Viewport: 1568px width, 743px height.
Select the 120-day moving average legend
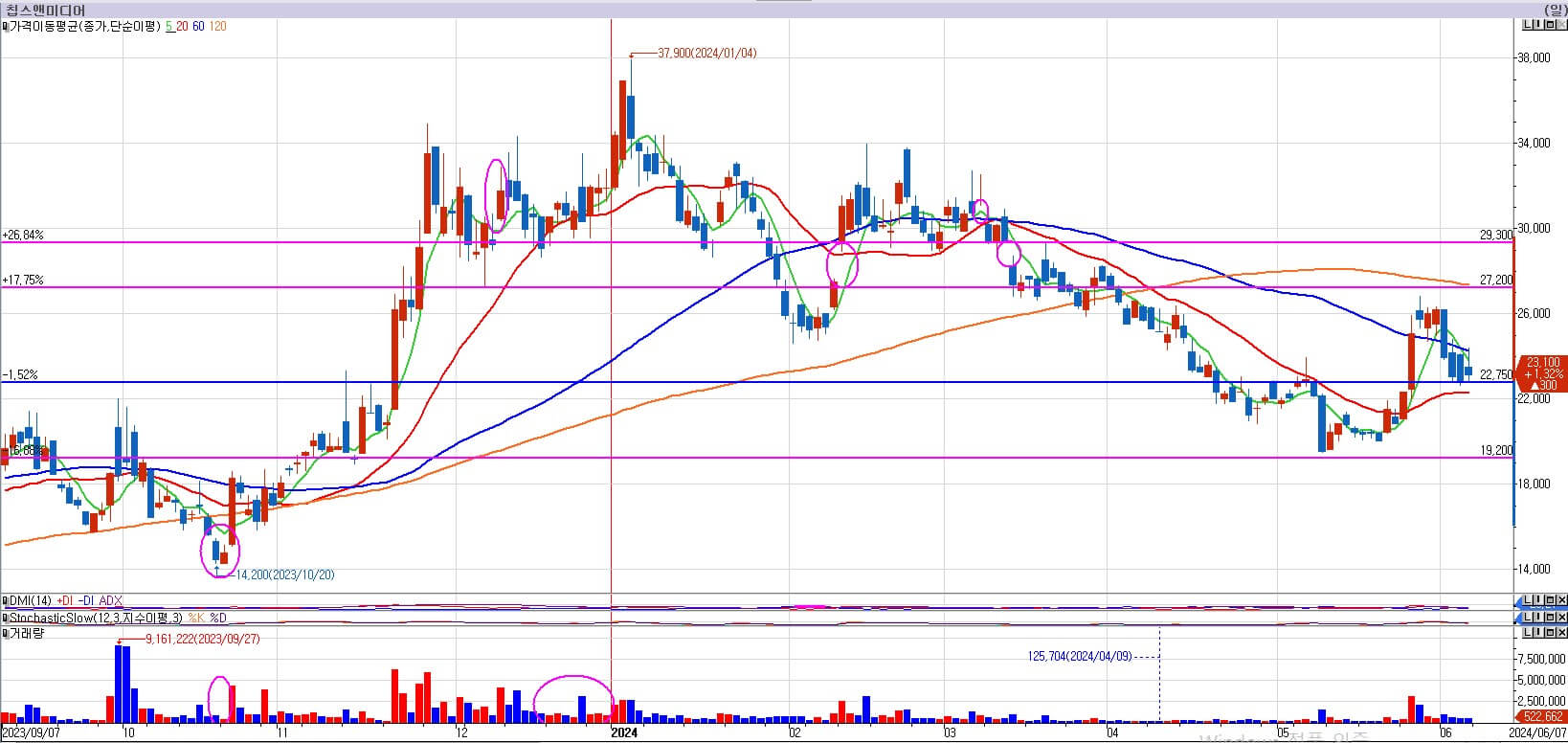(218, 27)
